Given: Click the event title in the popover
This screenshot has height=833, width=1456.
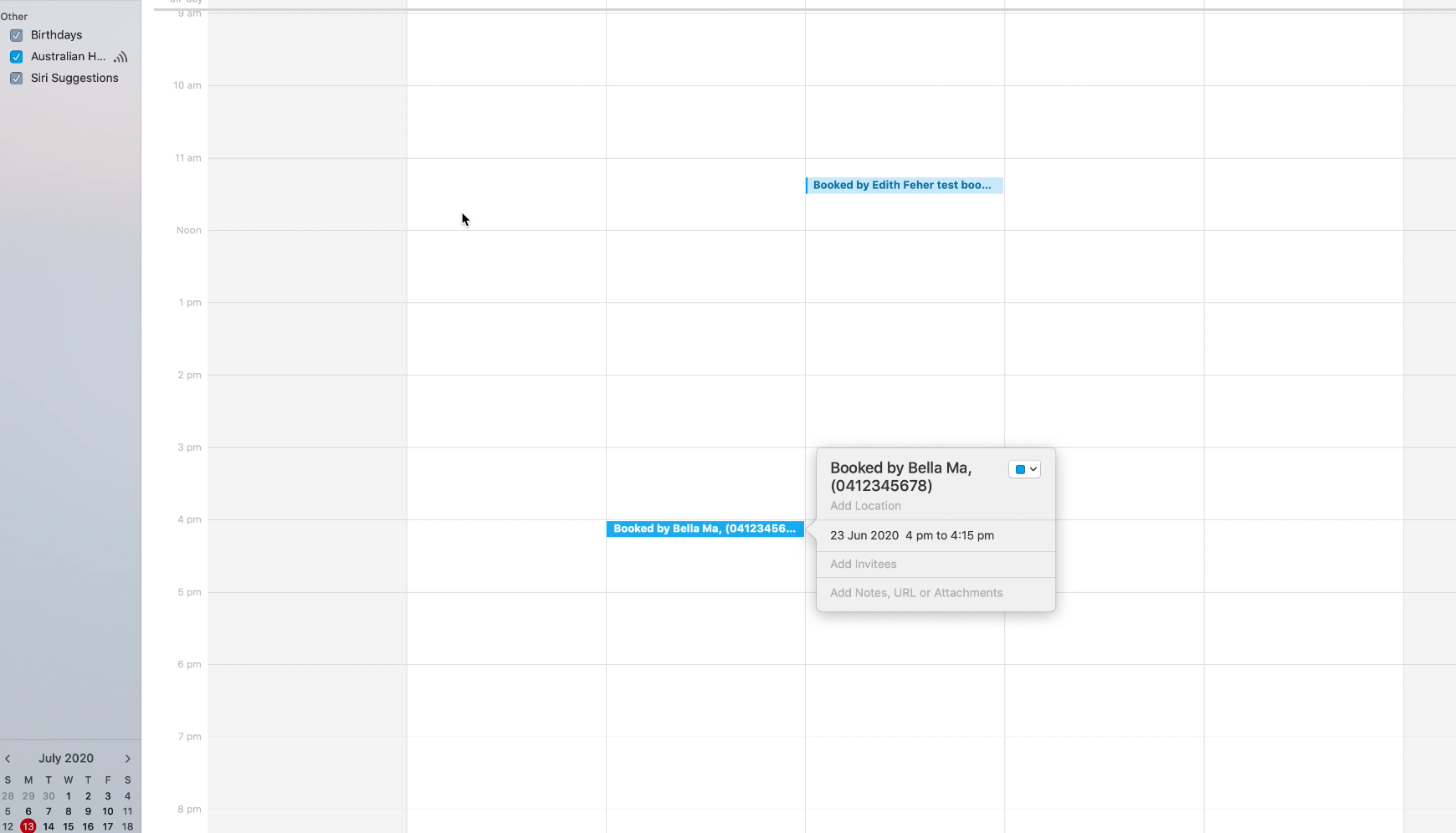Looking at the screenshot, I should [900, 477].
